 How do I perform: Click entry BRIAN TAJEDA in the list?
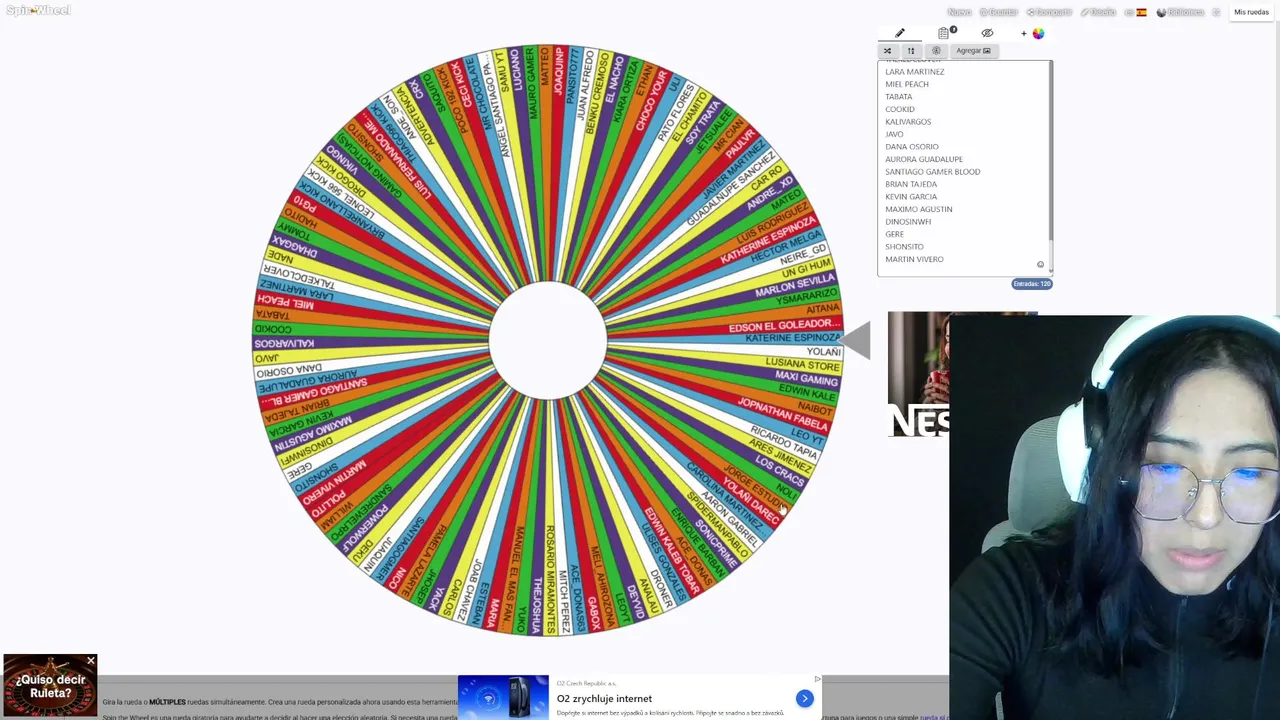(x=910, y=184)
